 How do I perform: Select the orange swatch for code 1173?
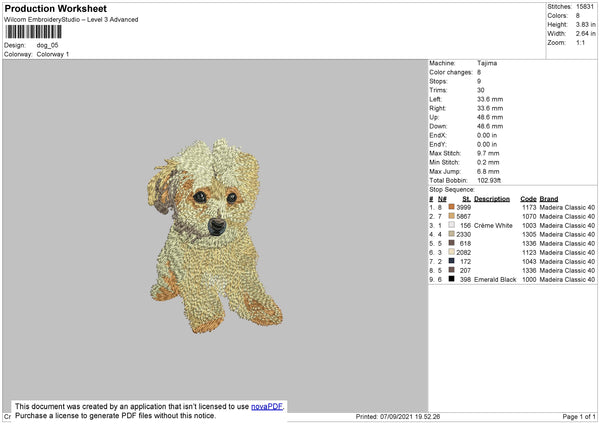tap(452, 207)
